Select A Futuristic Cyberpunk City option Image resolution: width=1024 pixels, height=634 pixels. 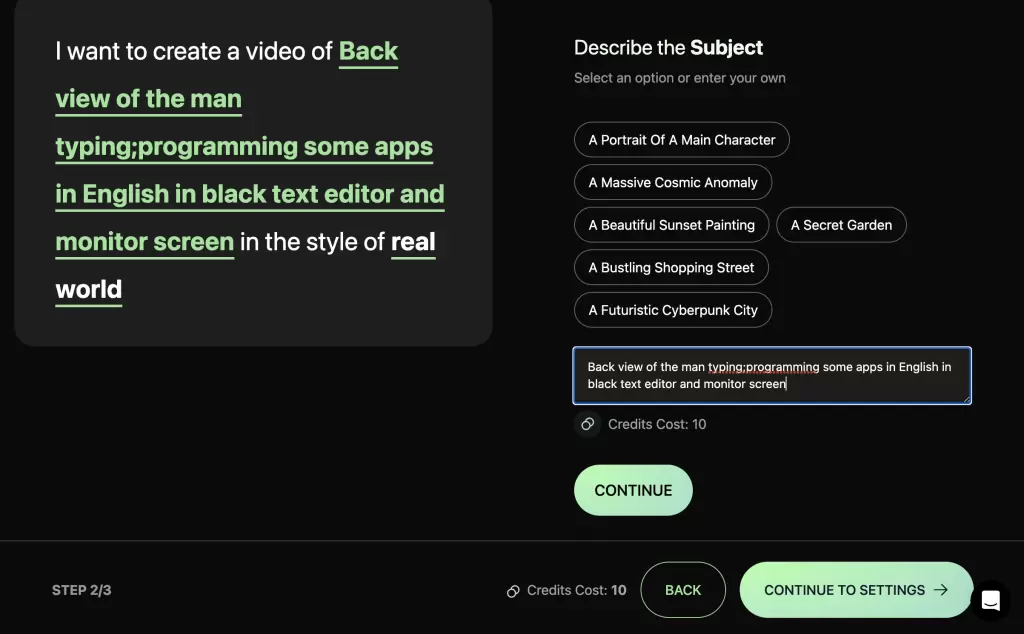[673, 310]
